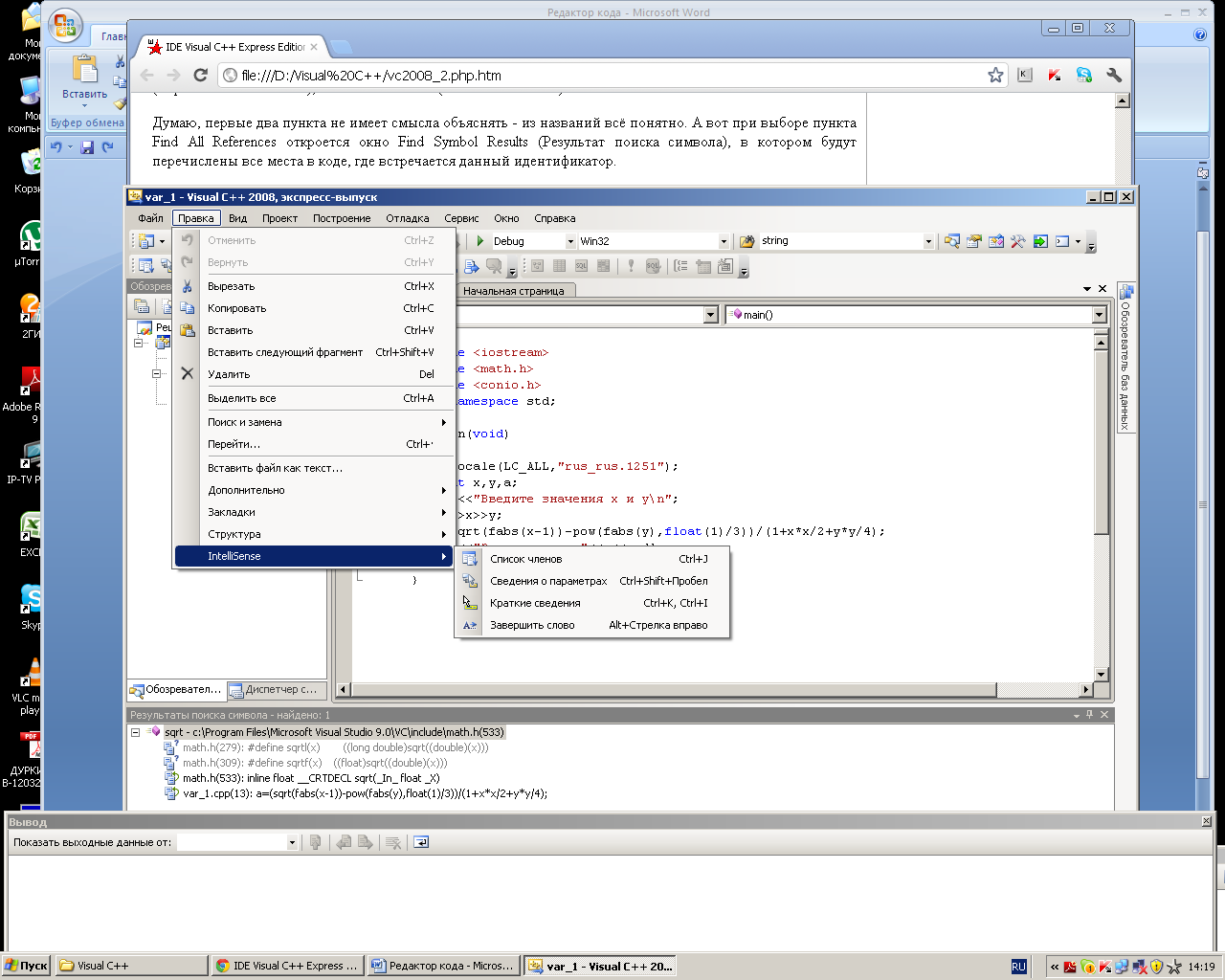Switch to Обозревател... panel tab
This screenshot has width=1225, height=980.
(x=176, y=689)
